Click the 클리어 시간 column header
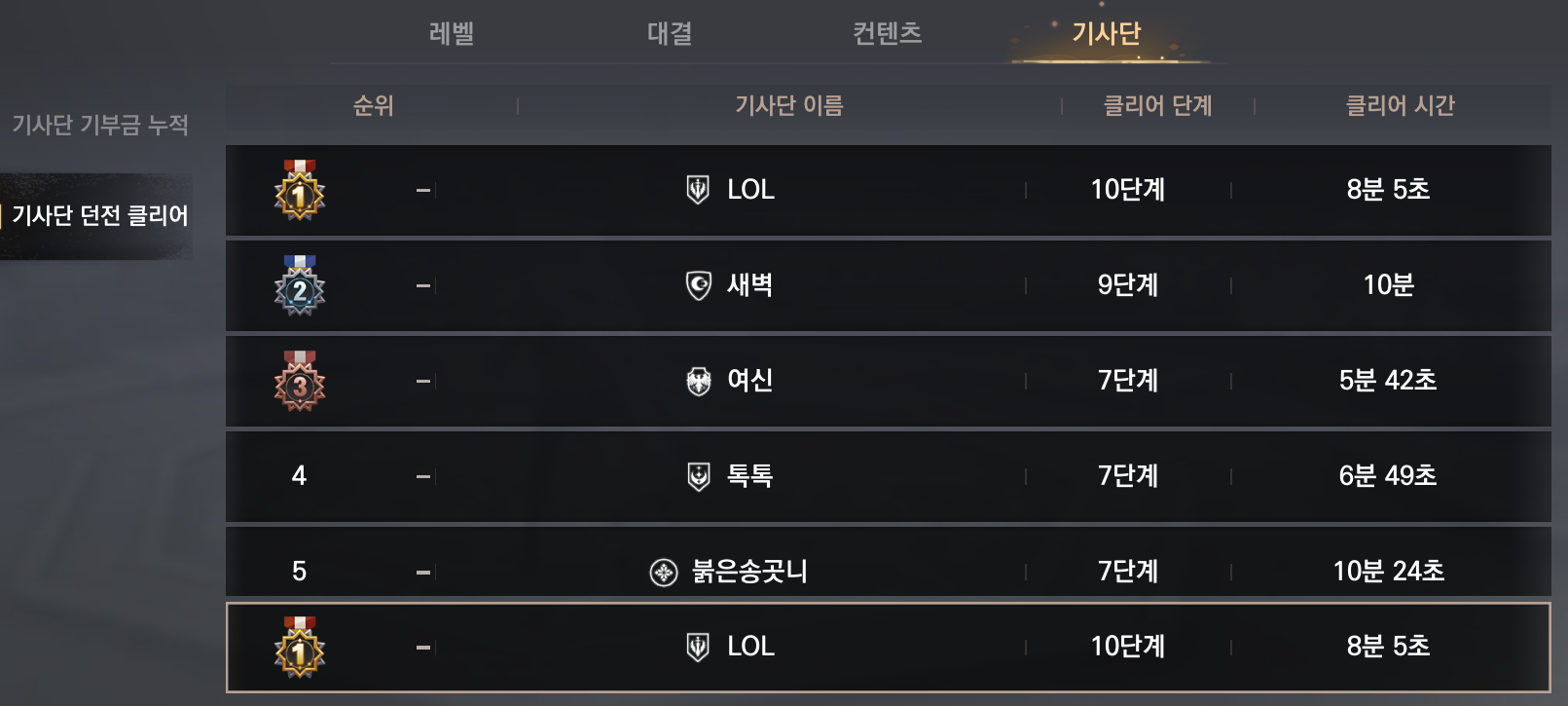 [x=1400, y=105]
